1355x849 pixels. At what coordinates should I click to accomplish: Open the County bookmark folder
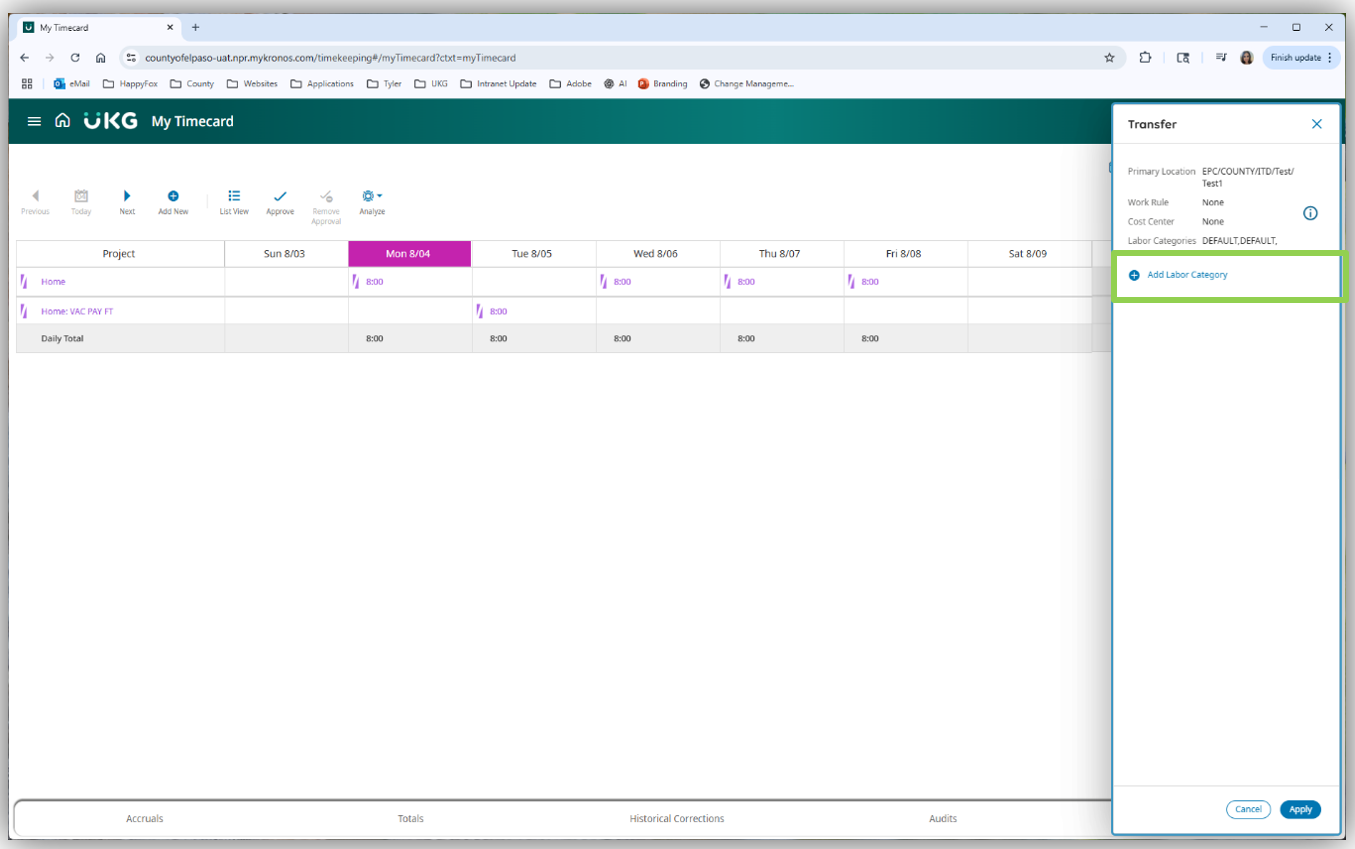pos(192,84)
